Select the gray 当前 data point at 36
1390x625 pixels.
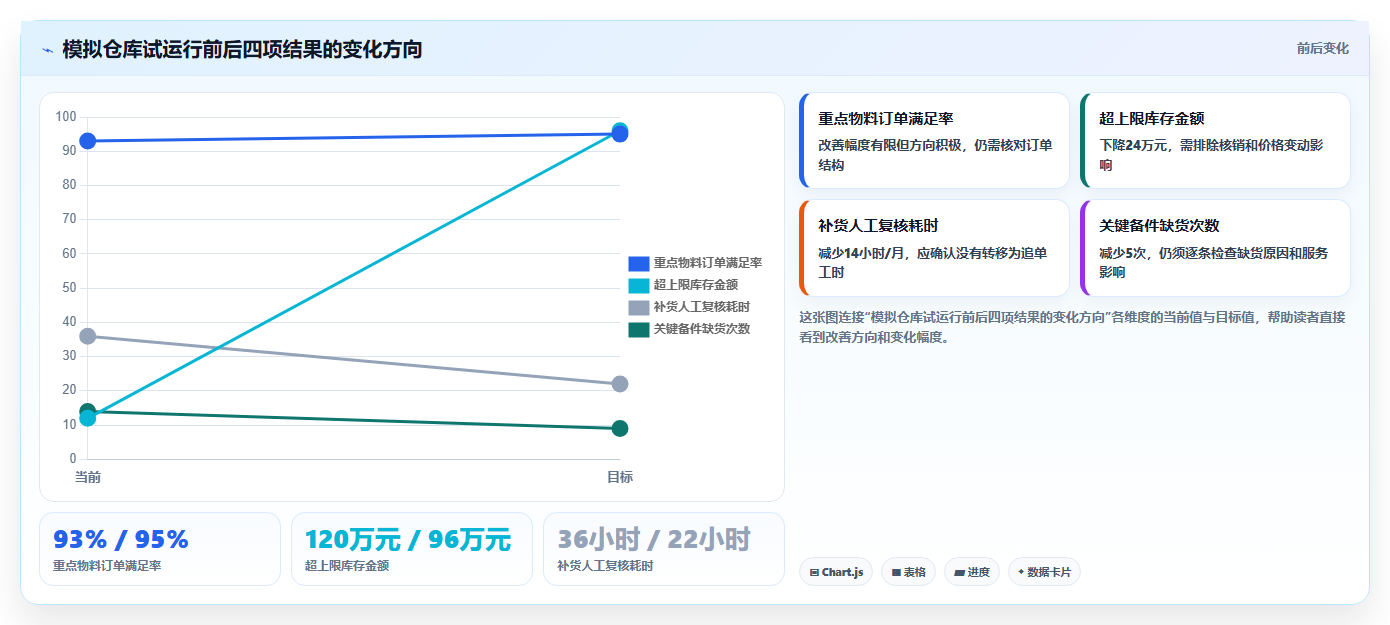tap(88, 336)
